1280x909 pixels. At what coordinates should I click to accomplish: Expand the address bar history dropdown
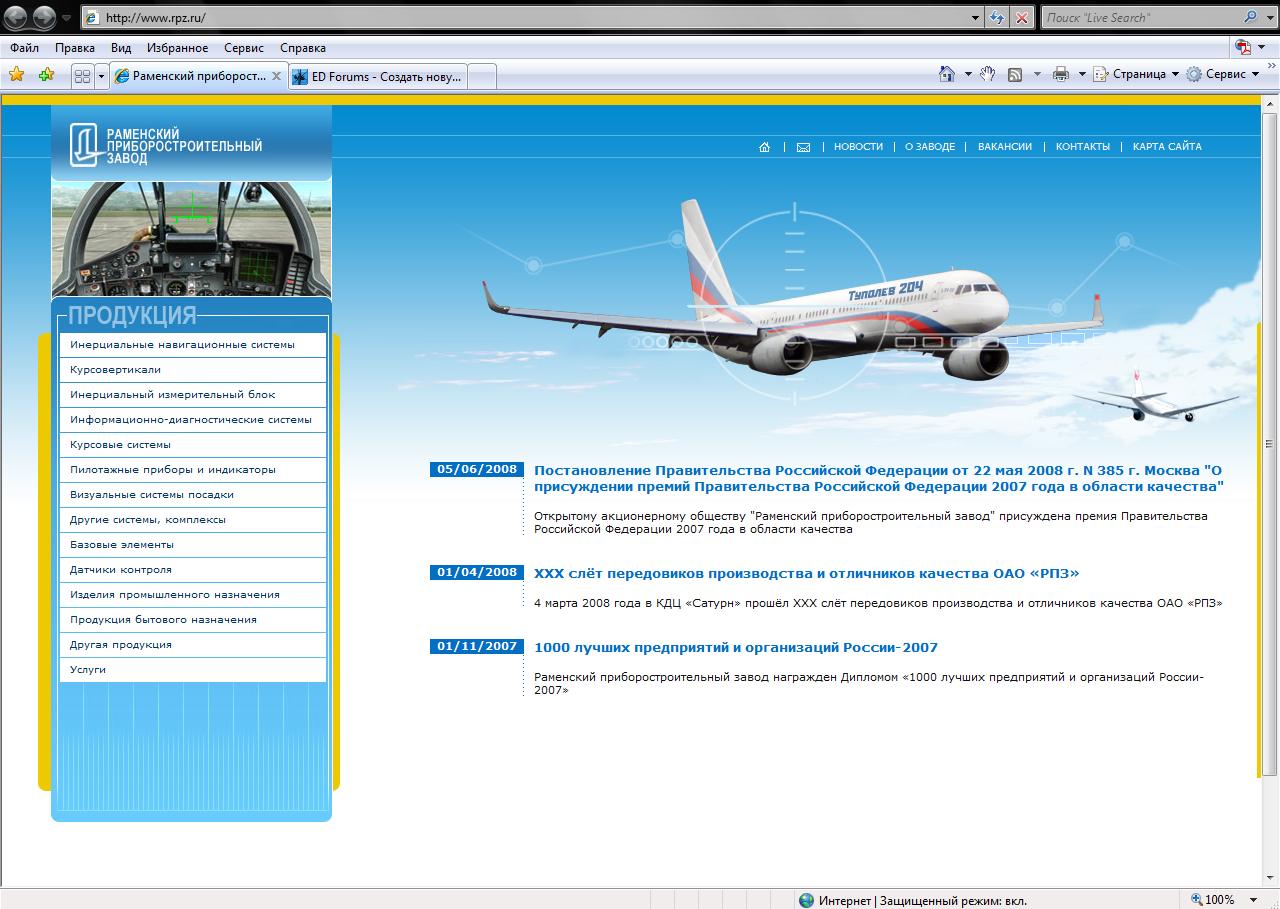click(x=976, y=17)
